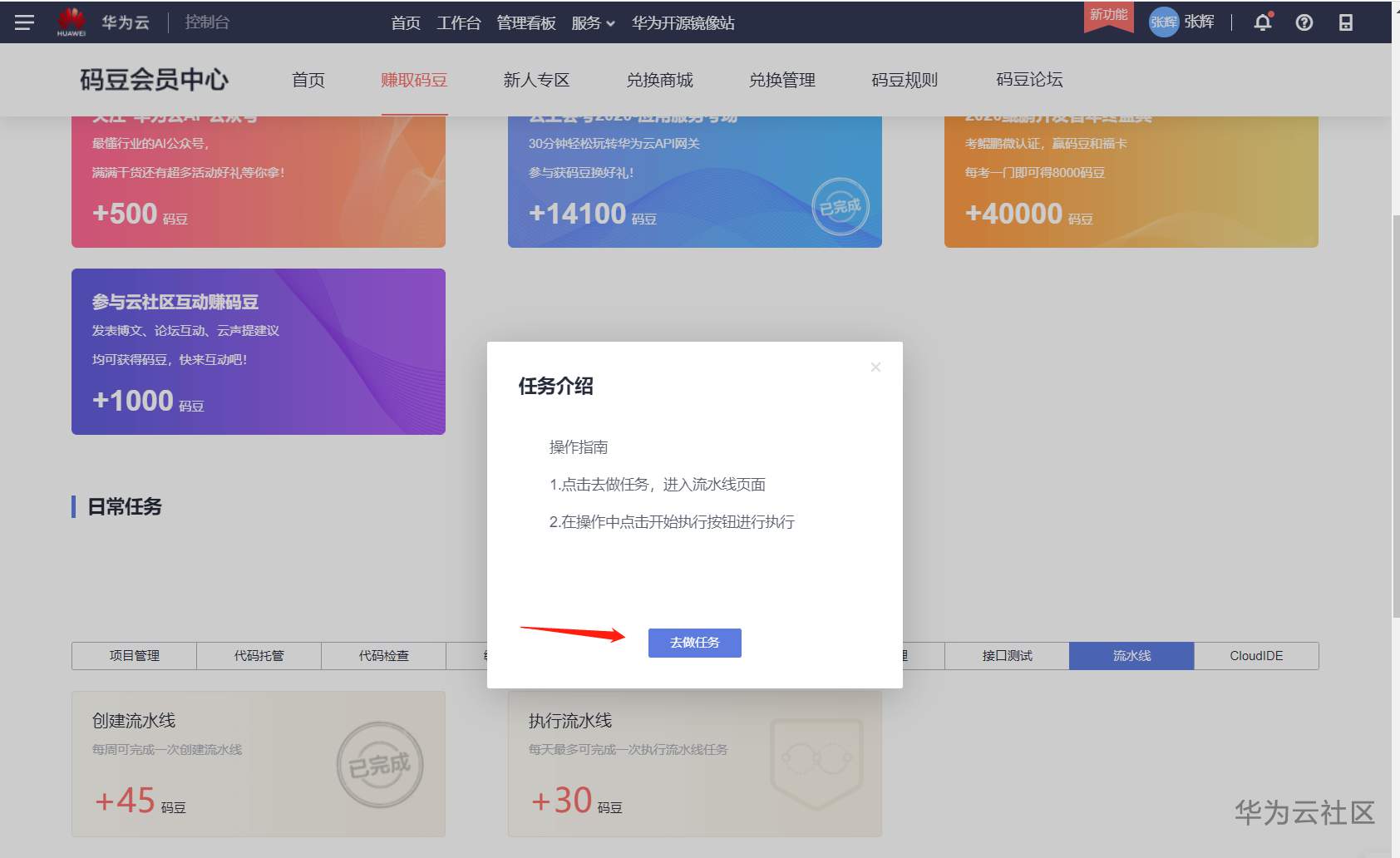Open the hamburger navigation menu
The height and width of the screenshot is (858, 1400).
click(x=24, y=22)
